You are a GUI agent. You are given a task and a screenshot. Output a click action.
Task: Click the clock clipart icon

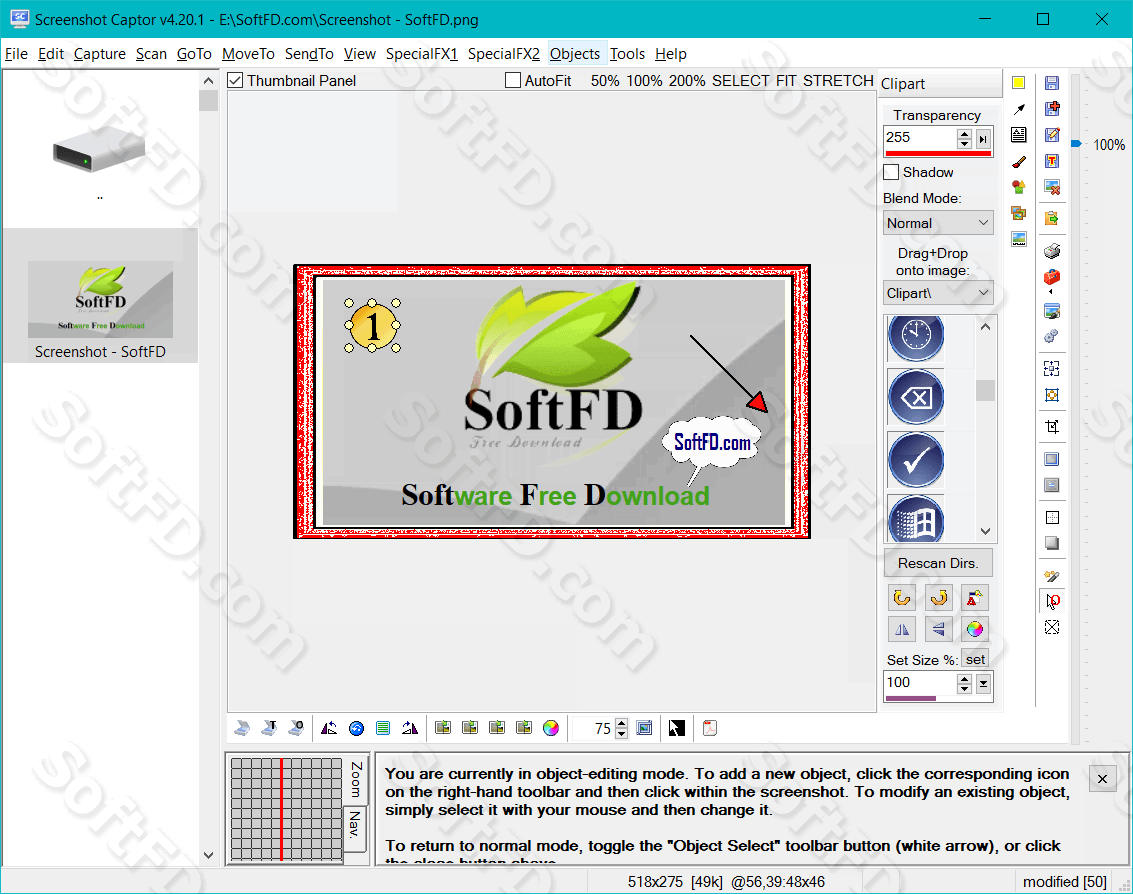916,337
